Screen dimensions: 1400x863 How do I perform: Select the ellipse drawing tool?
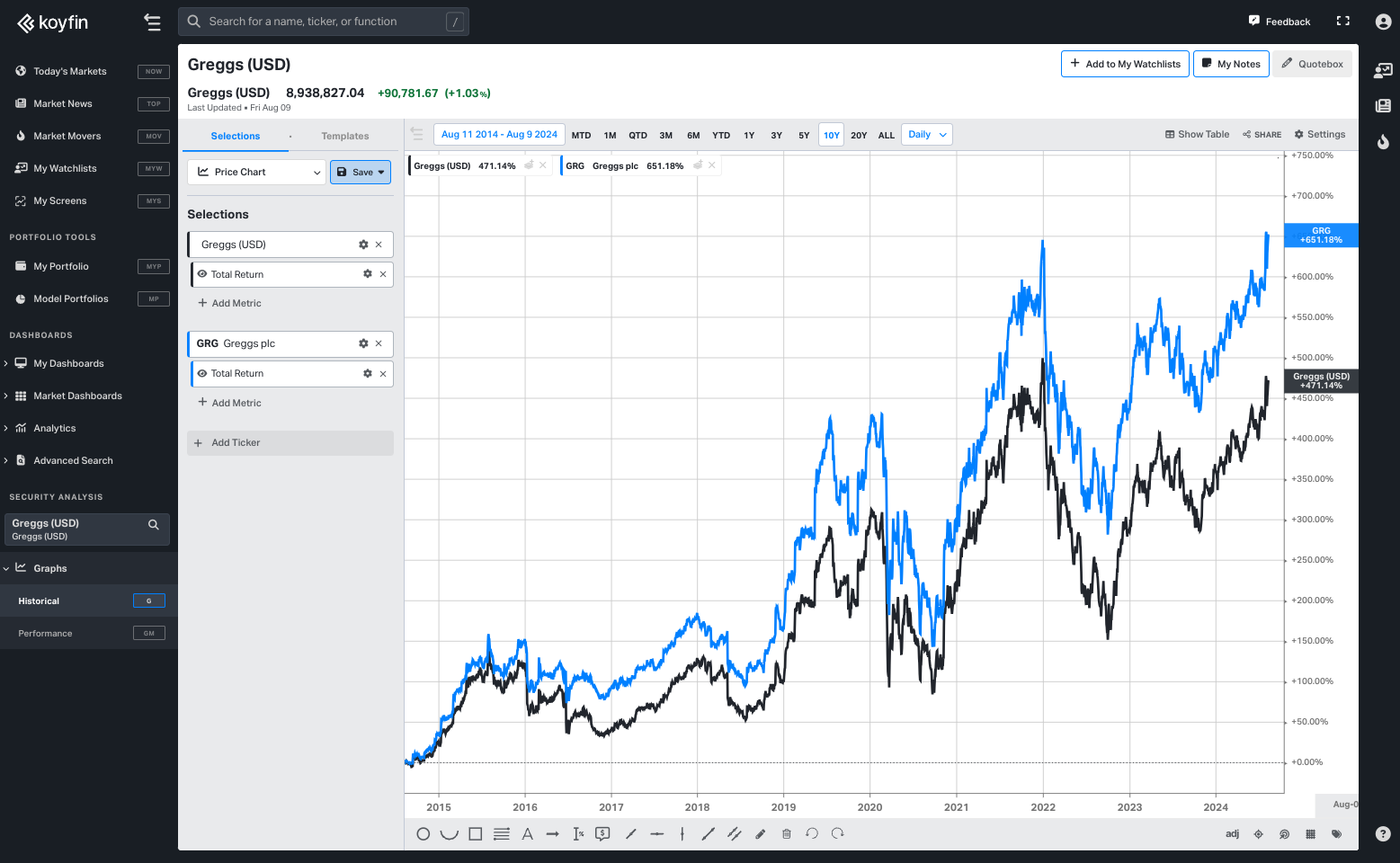tap(423, 834)
